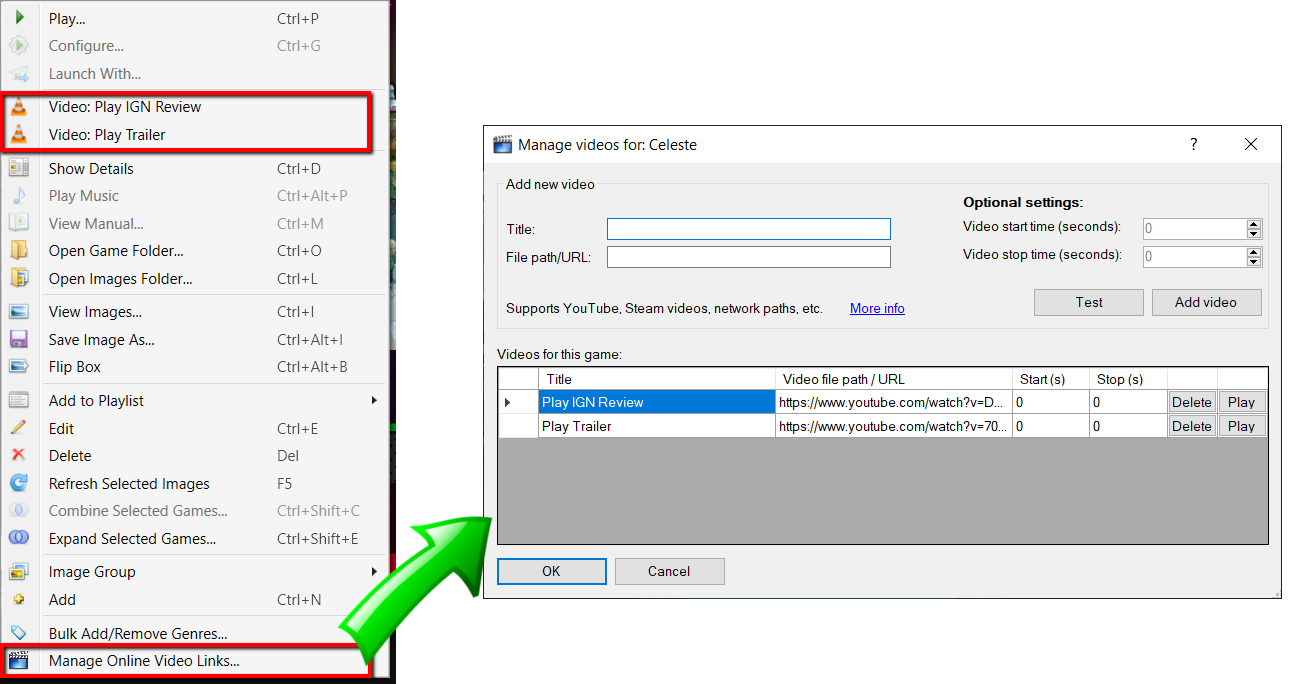Screen dimensions: 1296x684
Task: Click the URL cell of Play Trailer row
Action: coord(894,426)
